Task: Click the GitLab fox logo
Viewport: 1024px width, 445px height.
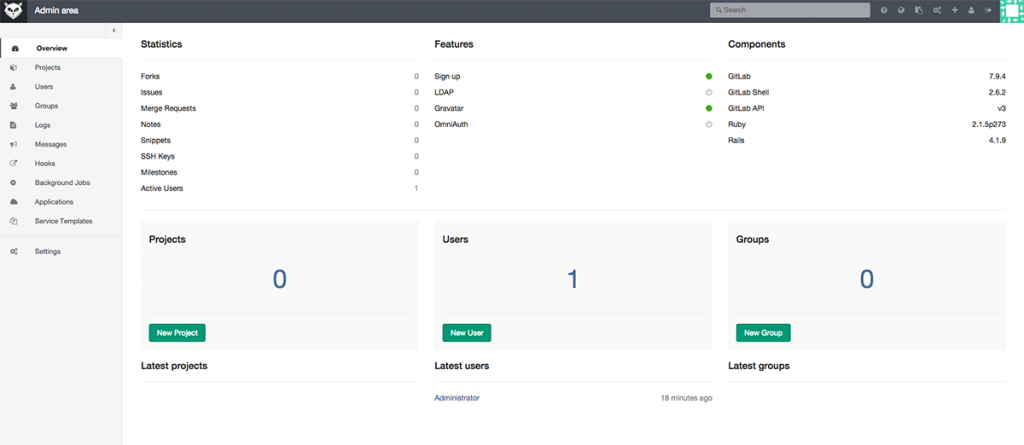Action: click(x=13, y=11)
